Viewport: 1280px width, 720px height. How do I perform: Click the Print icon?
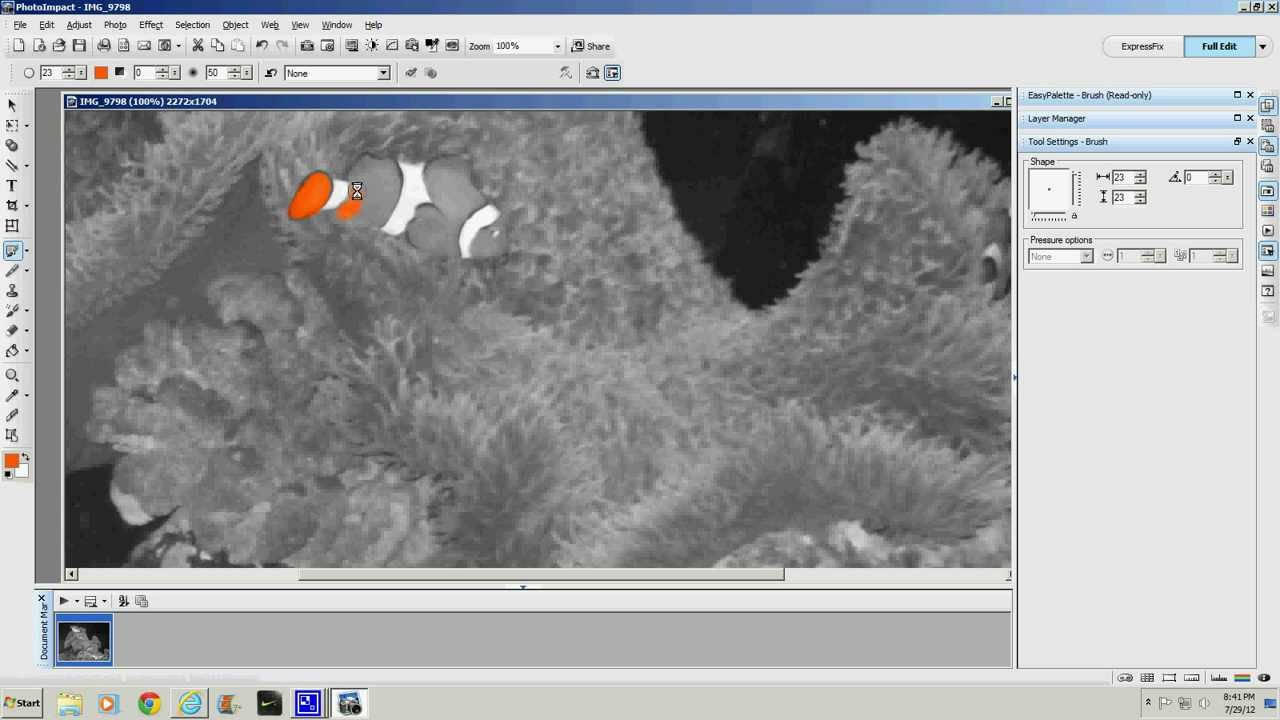(x=104, y=46)
